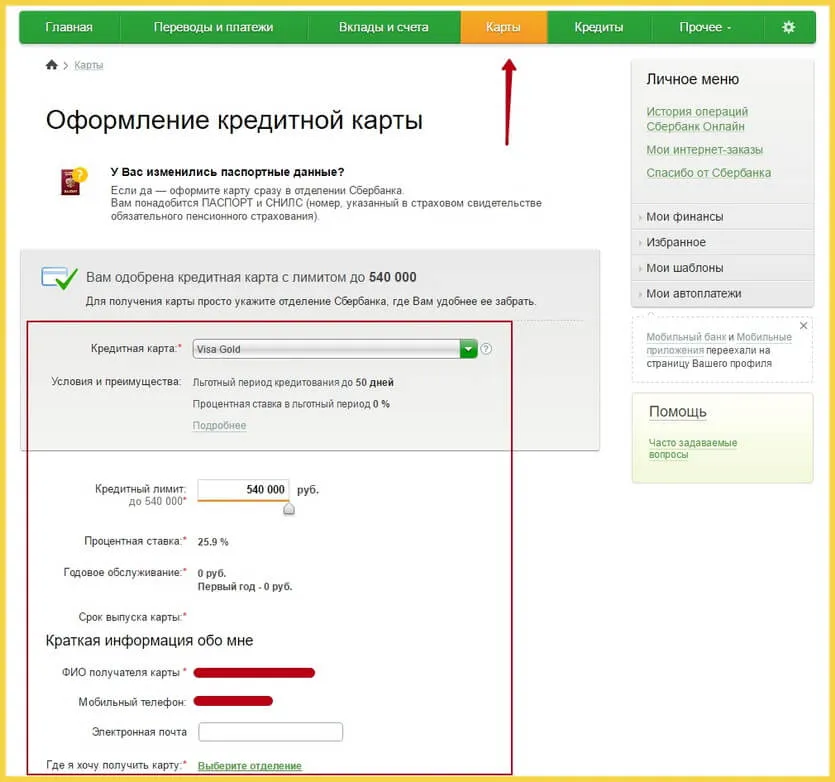835x782 pixels.
Task: Click the Карты breadcrumb link
Action: tap(88, 65)
